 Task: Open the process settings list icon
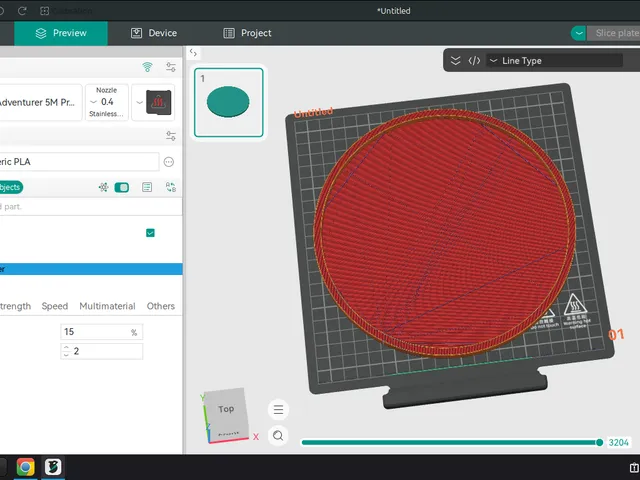[147, 187]
